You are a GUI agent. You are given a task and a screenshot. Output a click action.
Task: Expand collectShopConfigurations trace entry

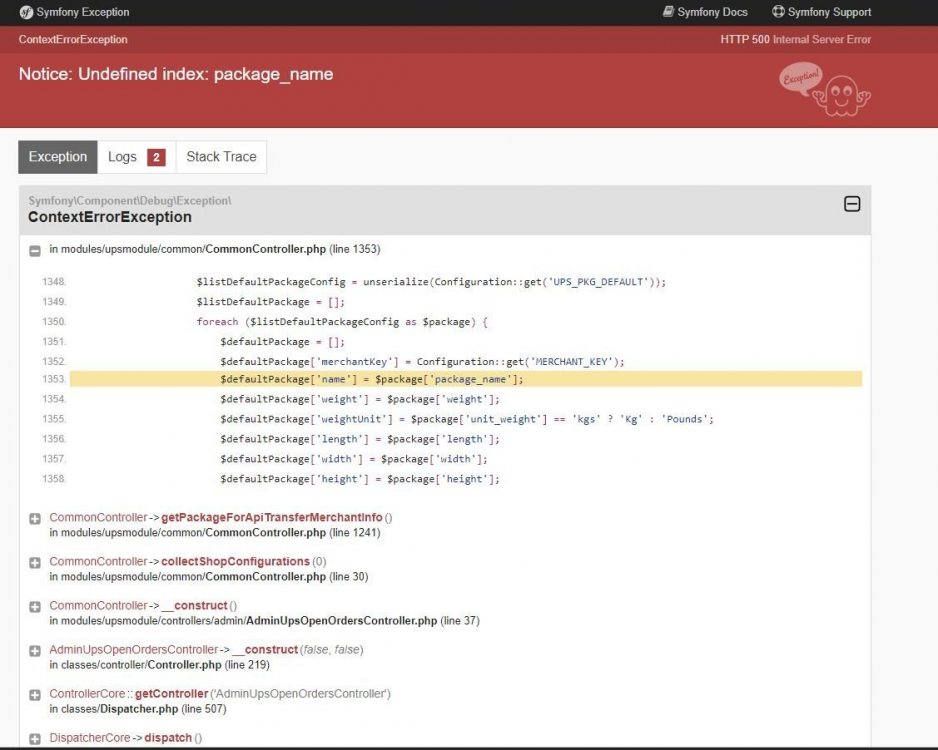pos(35,563)
